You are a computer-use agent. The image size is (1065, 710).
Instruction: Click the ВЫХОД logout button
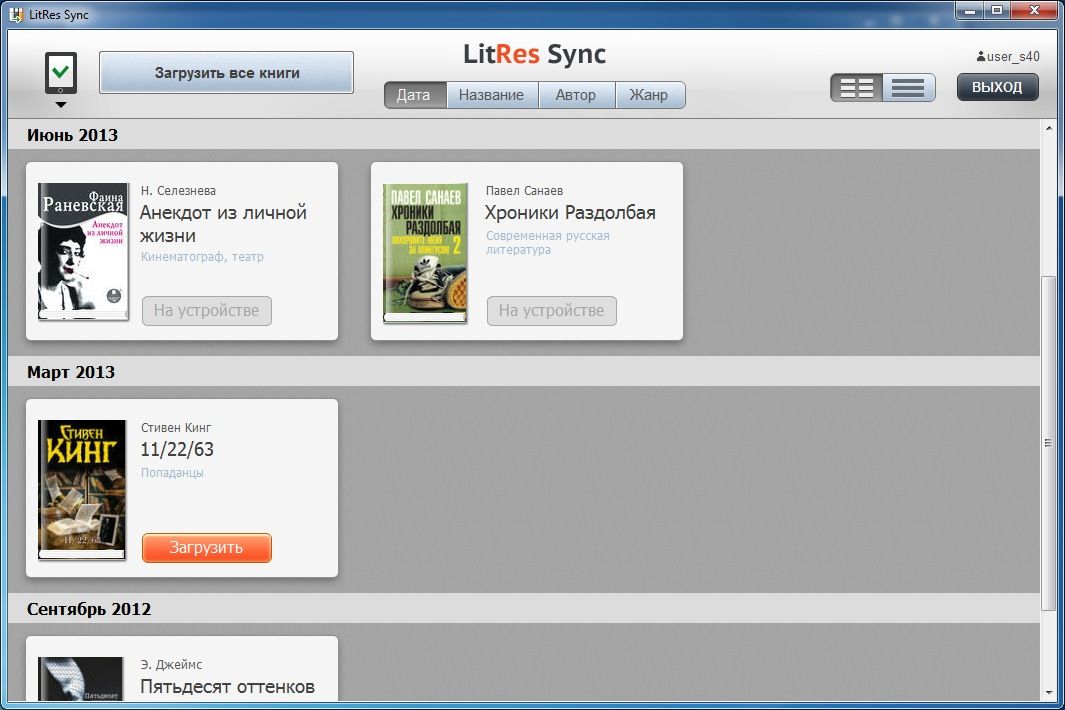click(997, 87)
